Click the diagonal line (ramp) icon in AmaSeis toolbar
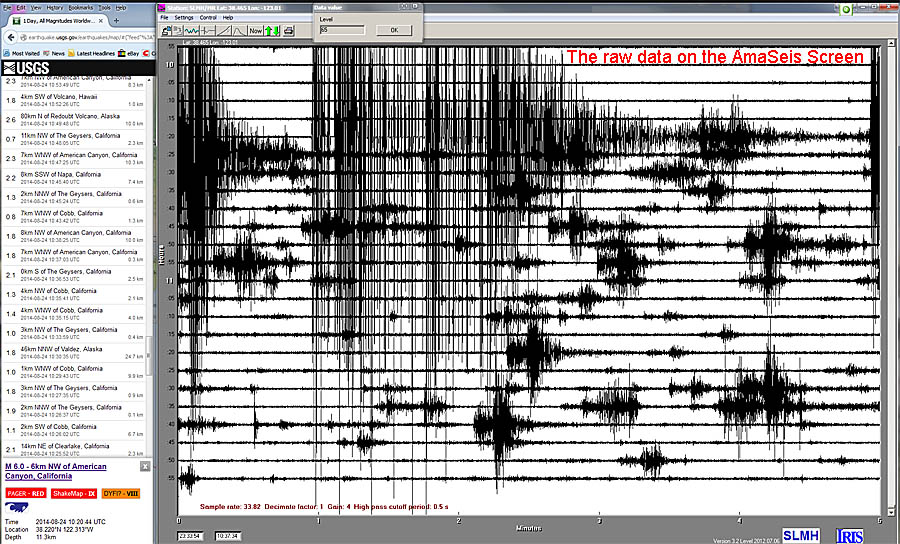900x544 pixels. 224,30
